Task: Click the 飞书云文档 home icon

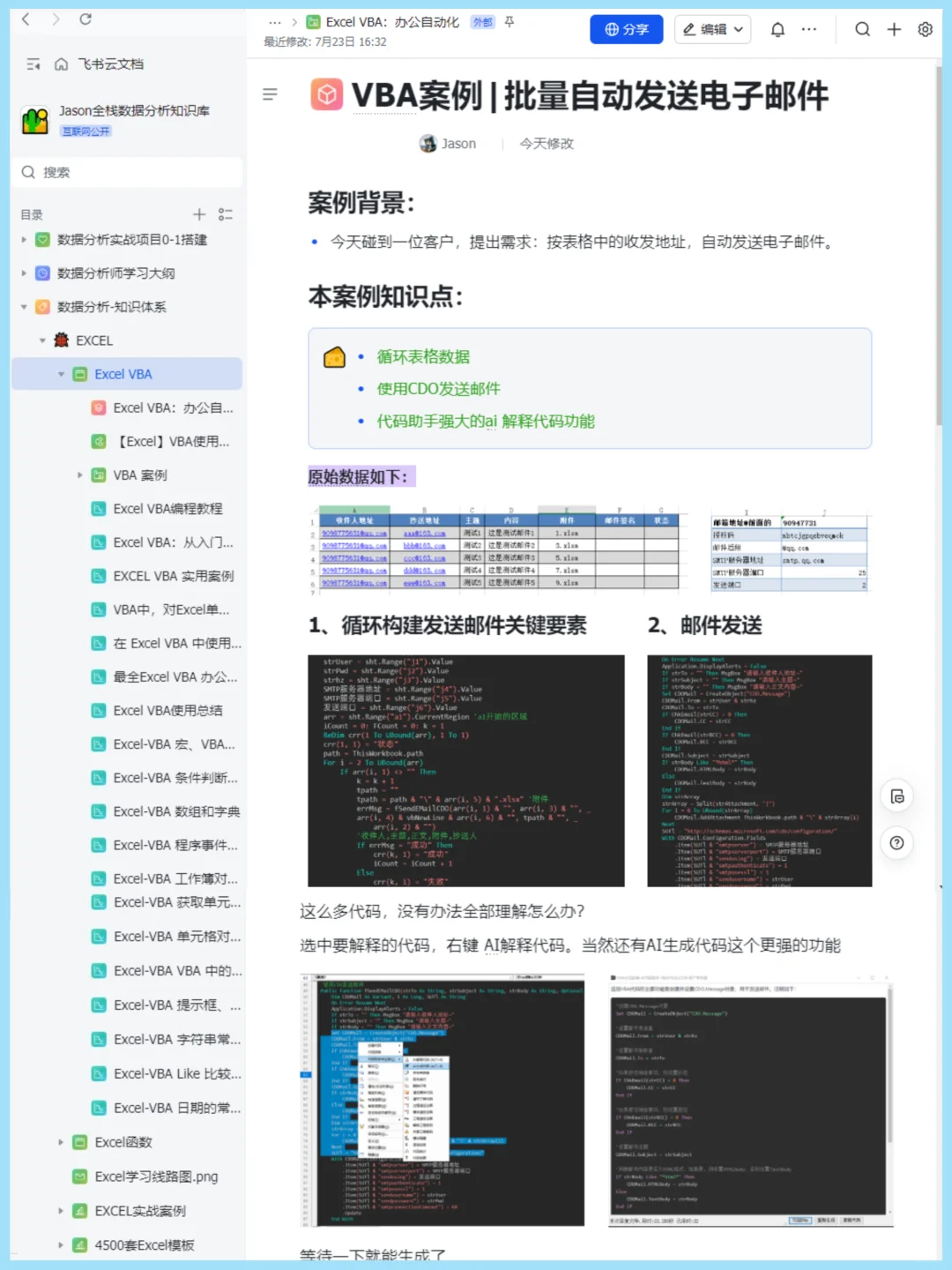Action: point(60,64)
